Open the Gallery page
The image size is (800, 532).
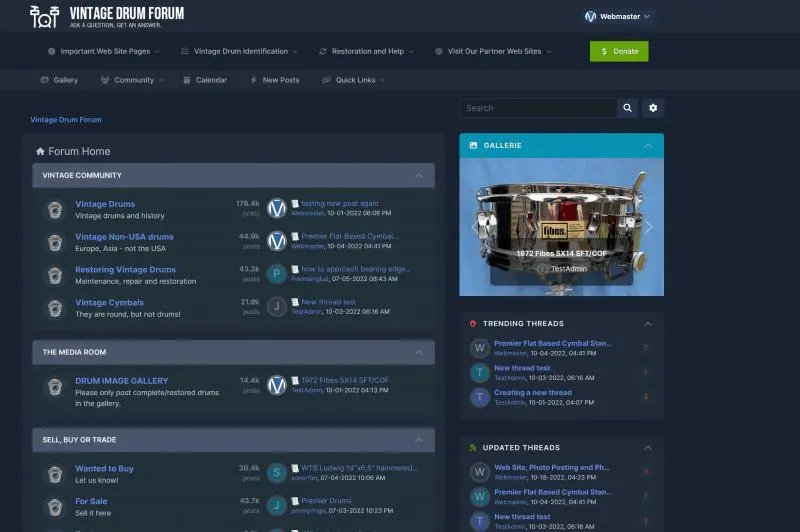[x=59, y=80]
